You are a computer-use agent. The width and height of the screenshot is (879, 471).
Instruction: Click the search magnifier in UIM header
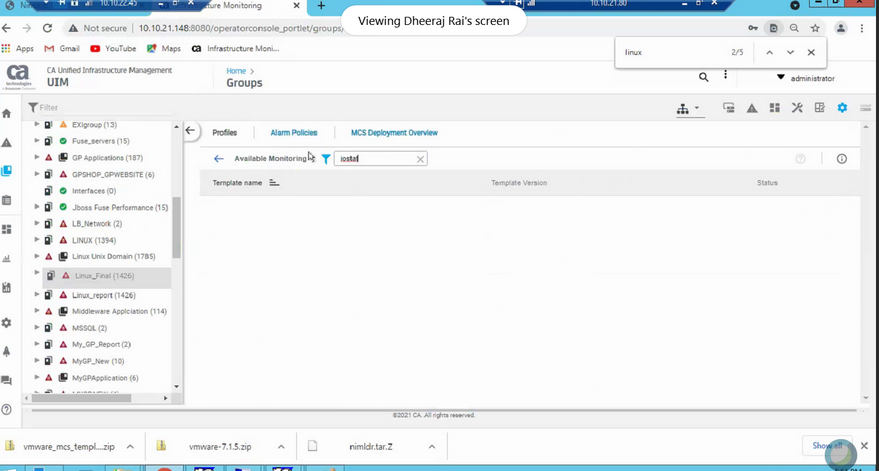pos(704,77)
